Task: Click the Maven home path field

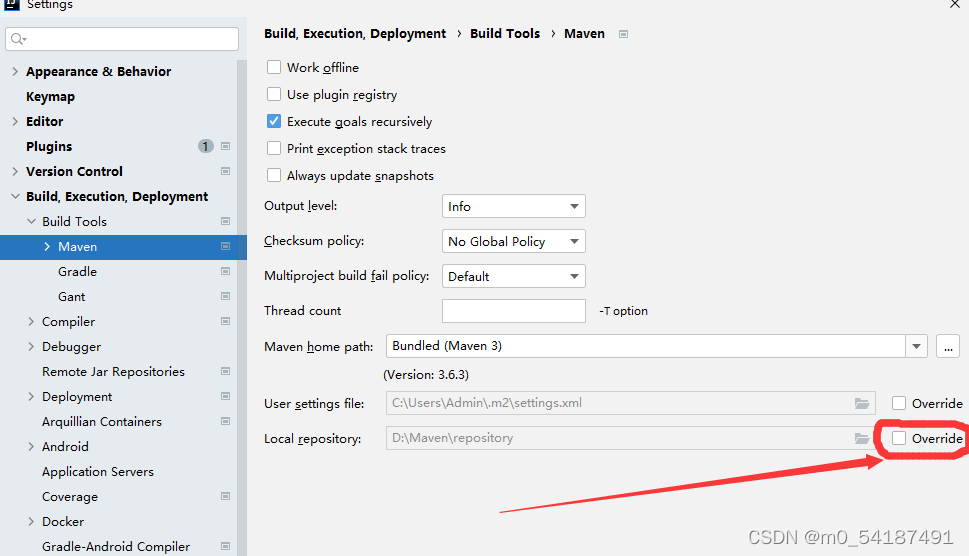Action: coord(646,346)
